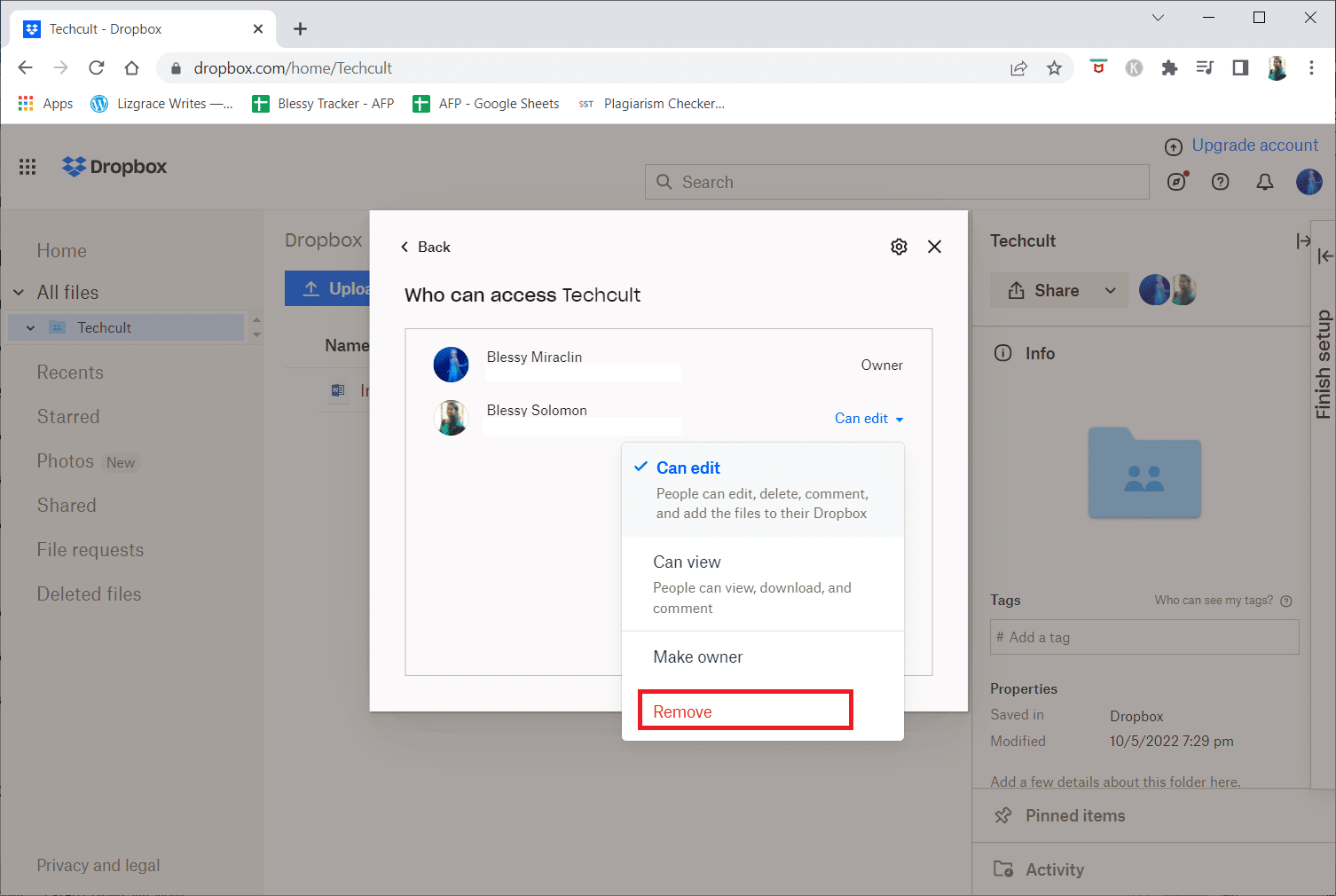The image size is (1336, 896).
Task: Focus the Dropbox Search field
Action: (x=897, y=182)
